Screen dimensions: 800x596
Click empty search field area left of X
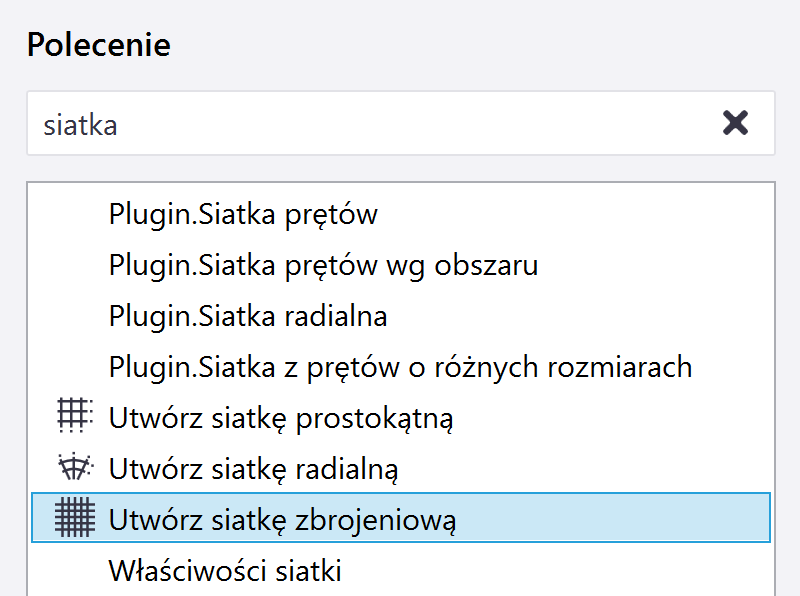450,124
